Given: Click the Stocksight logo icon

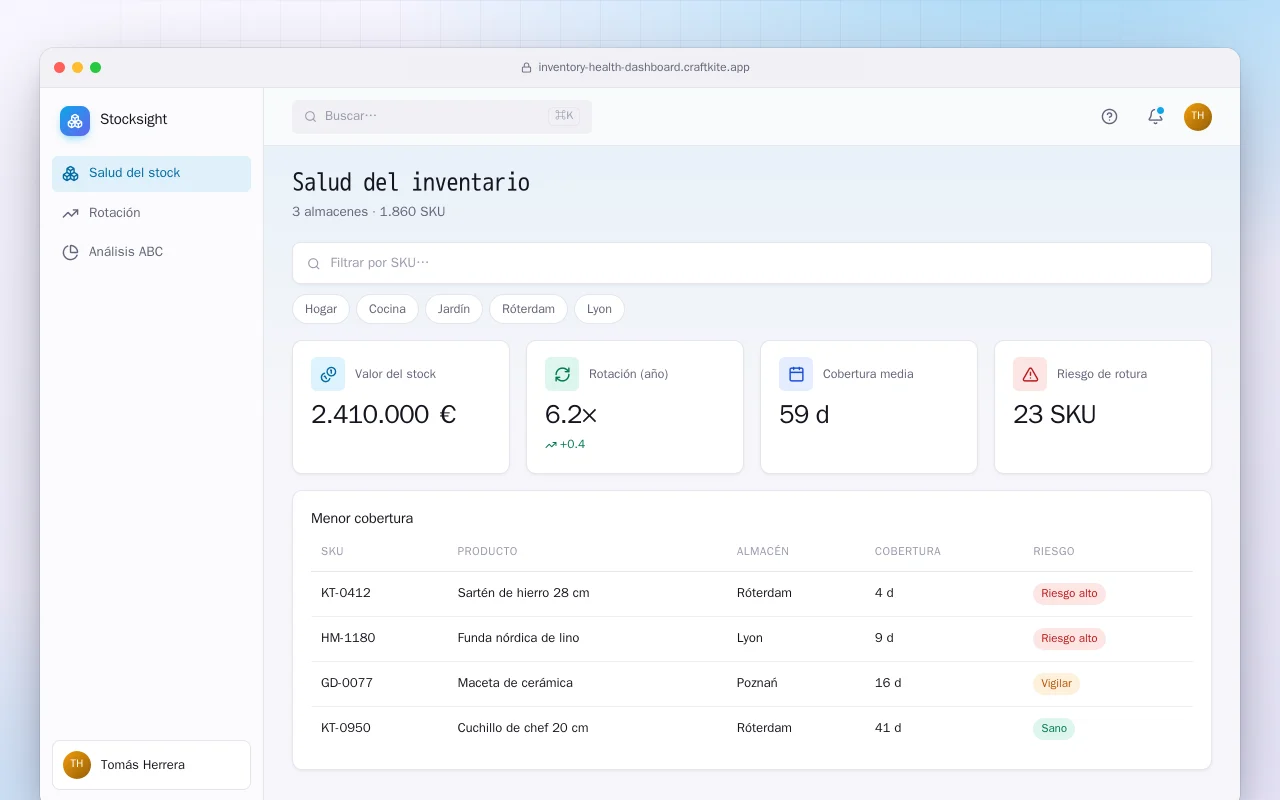Looking at the screenshot, I should 75,121.
